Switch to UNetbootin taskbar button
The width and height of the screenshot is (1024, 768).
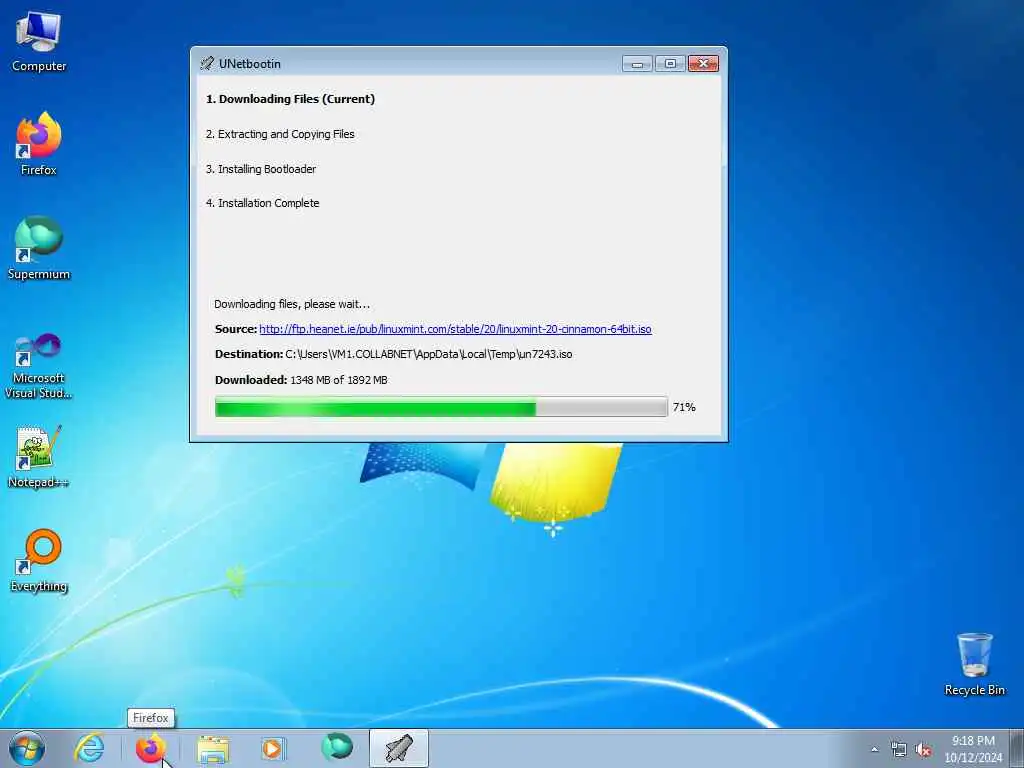coord(398,748)
